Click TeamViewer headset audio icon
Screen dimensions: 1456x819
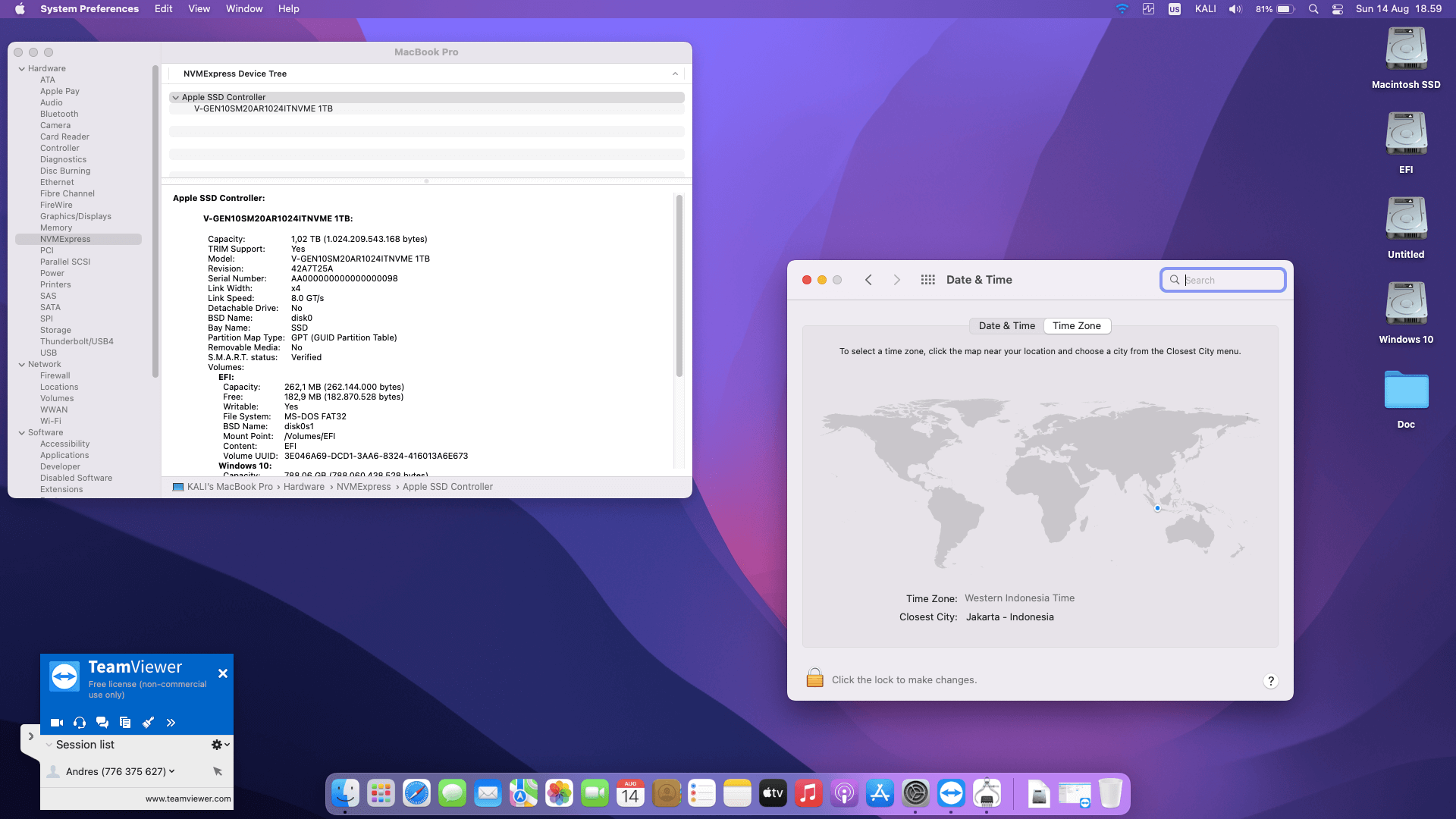pos(80,723)
